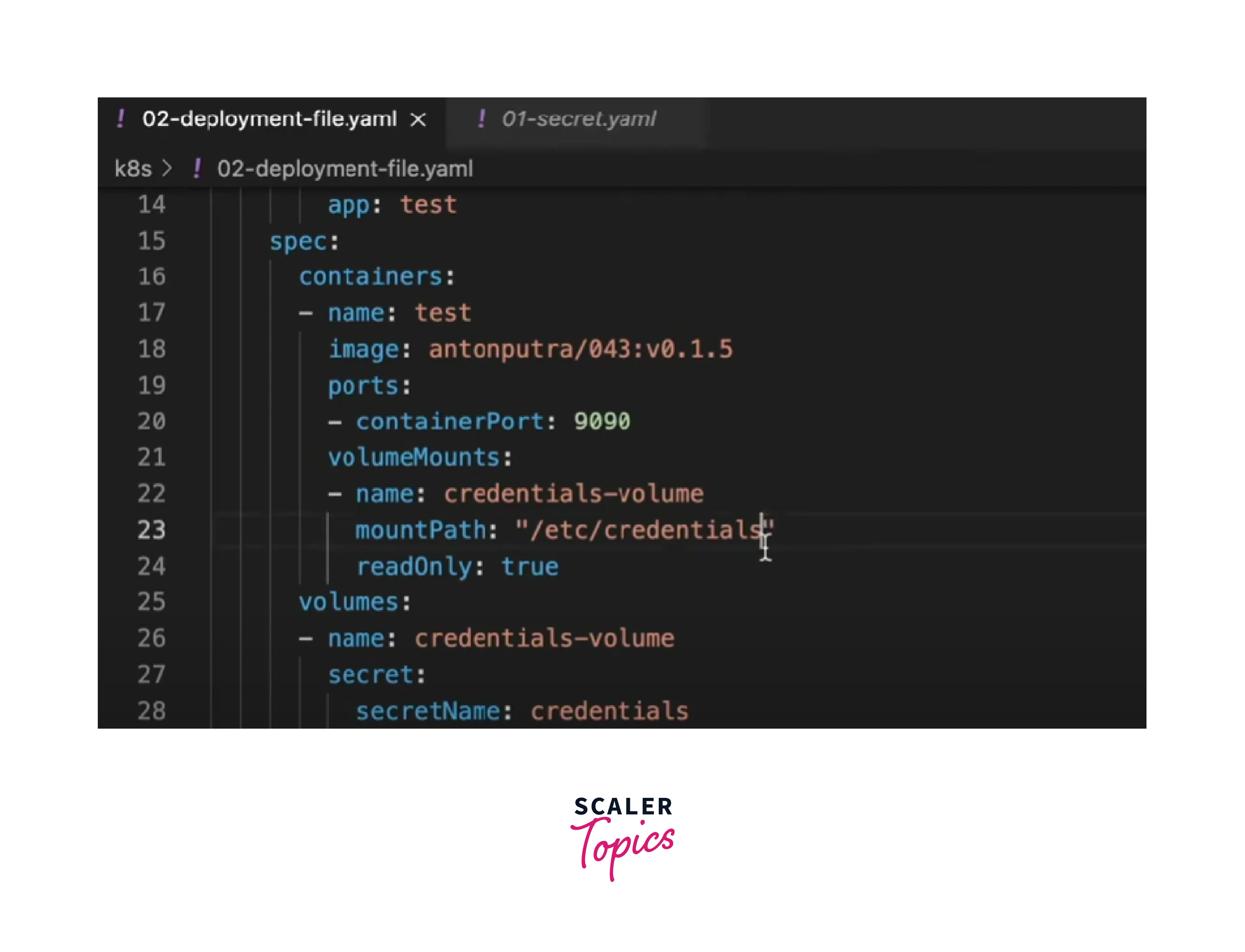
Task: Click the volumeMounts key on line 21
Action: tap(414, 458)
